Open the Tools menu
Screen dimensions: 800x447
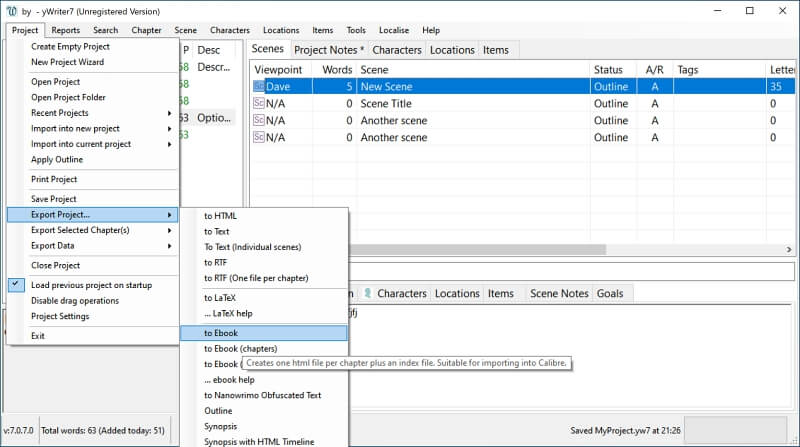(x=356, y=30)
